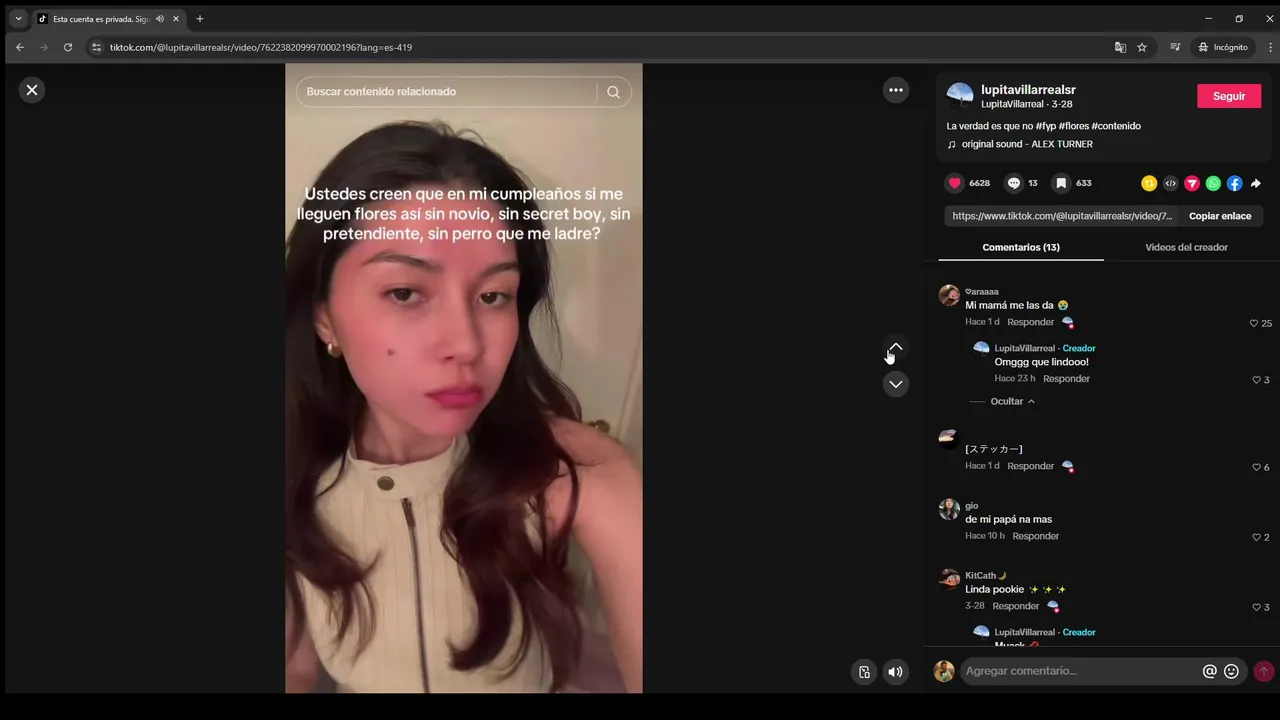Share the video via Facebook icon

(x=1235, y=183)
